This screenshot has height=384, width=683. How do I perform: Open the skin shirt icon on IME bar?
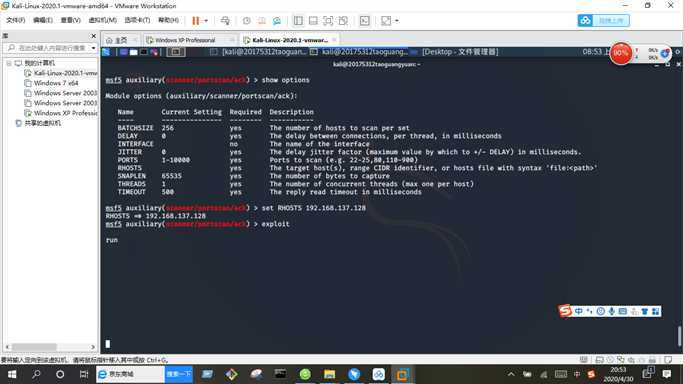click(x=645, y=311)
